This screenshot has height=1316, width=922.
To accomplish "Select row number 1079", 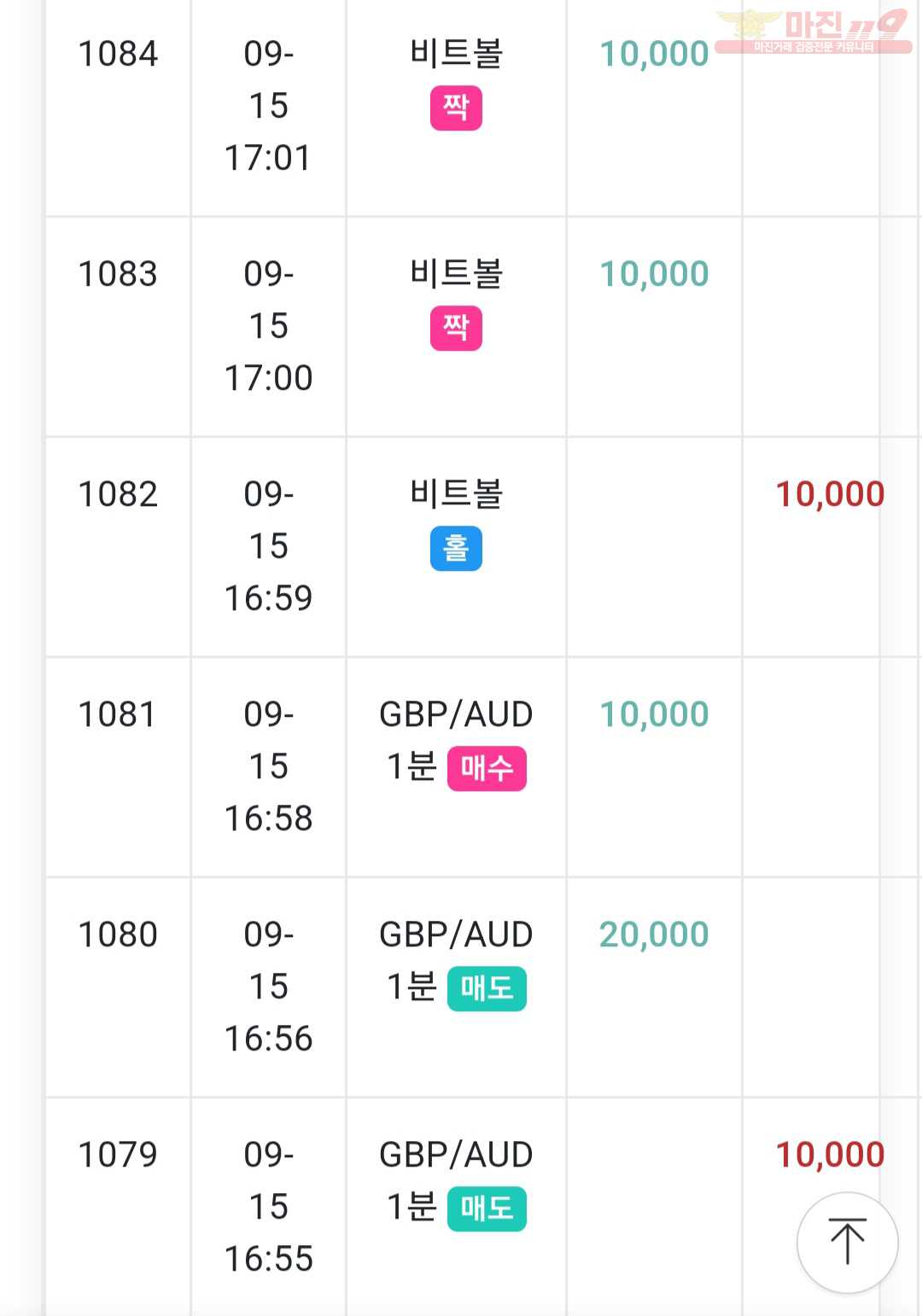I will 118,1155.
